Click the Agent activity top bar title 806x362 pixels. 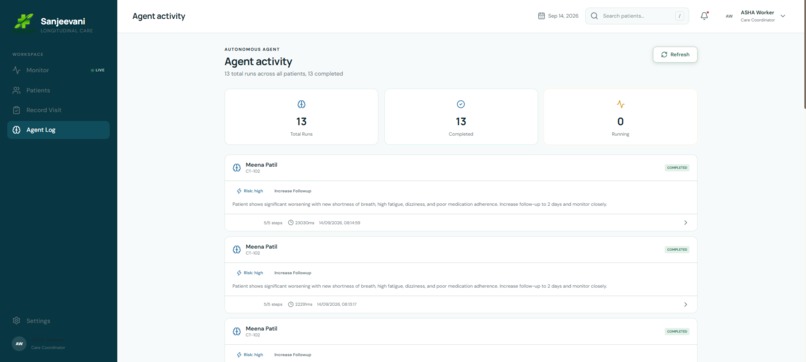[x=159, y=16]
